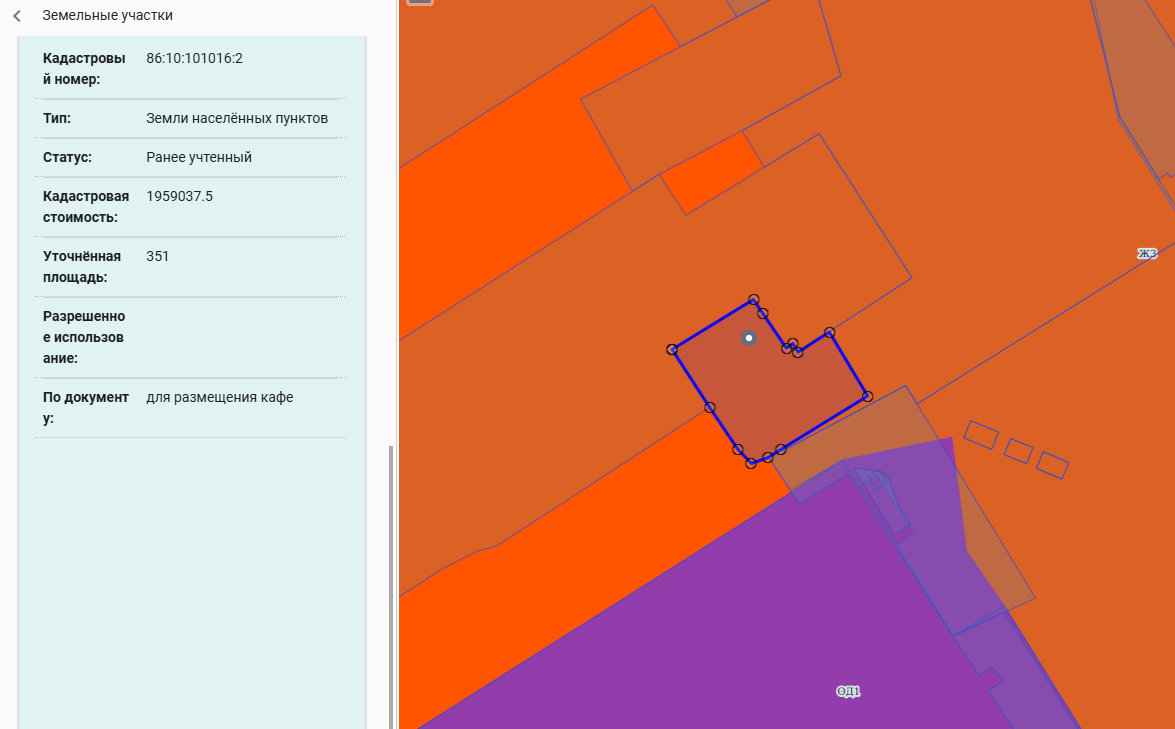Select the rightmost vertex of the highlighted parcel
The image size is (1175, 729).
(867, 396)
